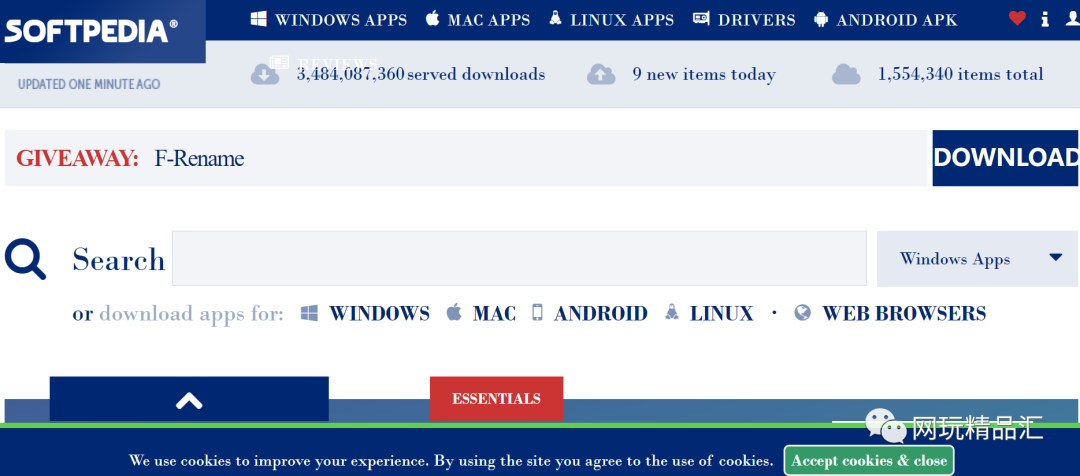Collapse the panel with the up chevron button
The image size is (1080, 476).
(x=189, y=399)
